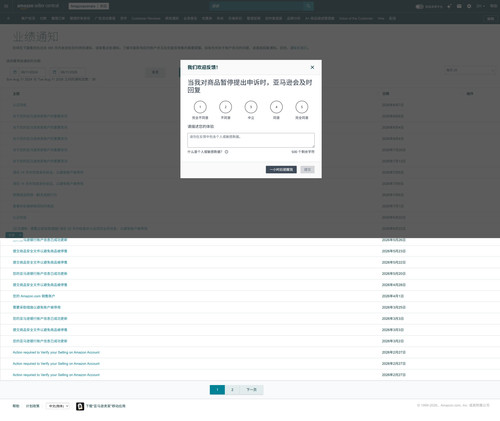The width and height of the screenshot is (500, 421).
Task: Open the 帮助 link in the footer
Action: pyautogui.click(x=16, y=406)
